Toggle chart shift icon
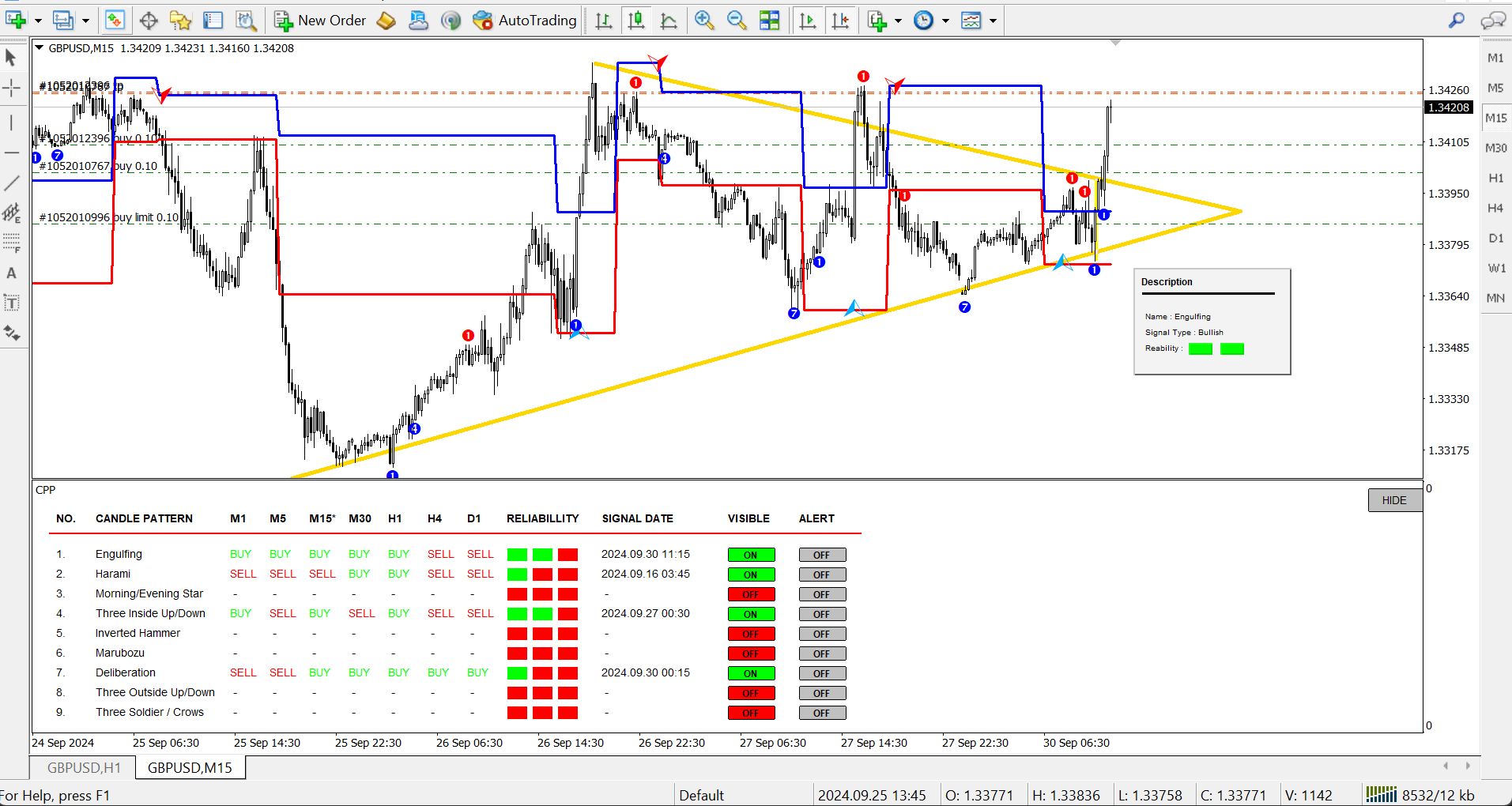Viewport: 1512px width, 806px height. (x=841, y=20)
